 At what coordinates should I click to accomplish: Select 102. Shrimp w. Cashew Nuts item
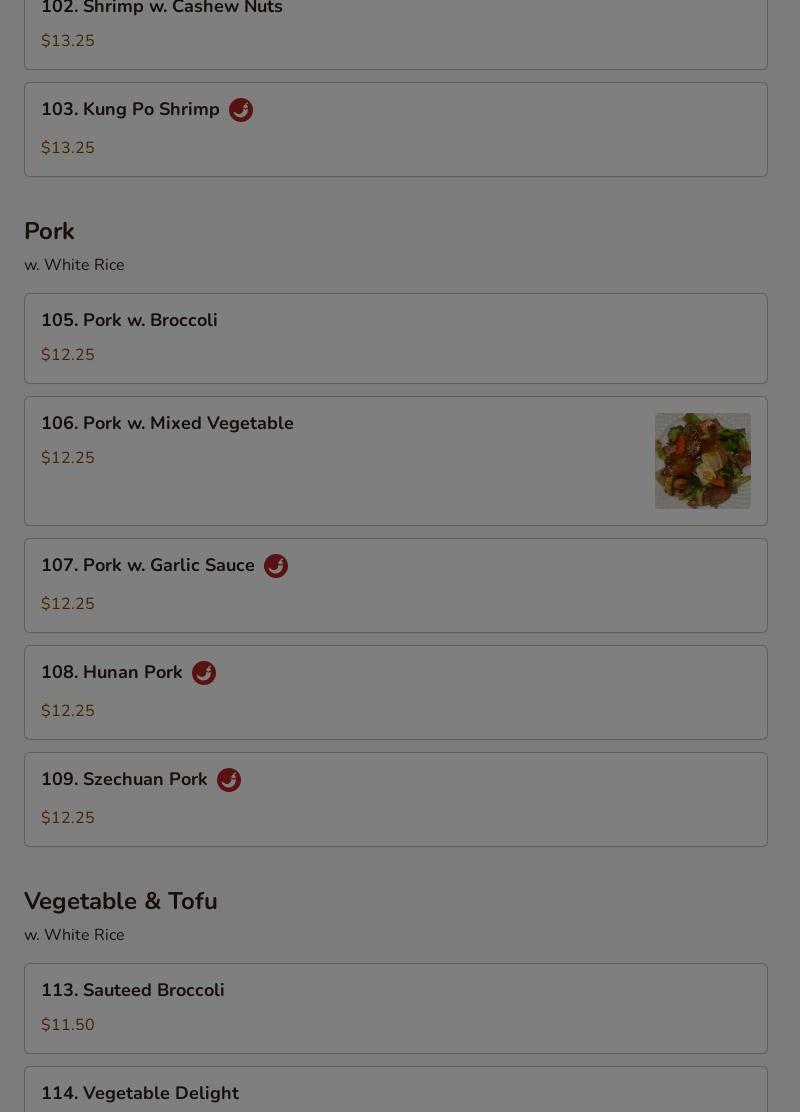click(x=396, y=34)
